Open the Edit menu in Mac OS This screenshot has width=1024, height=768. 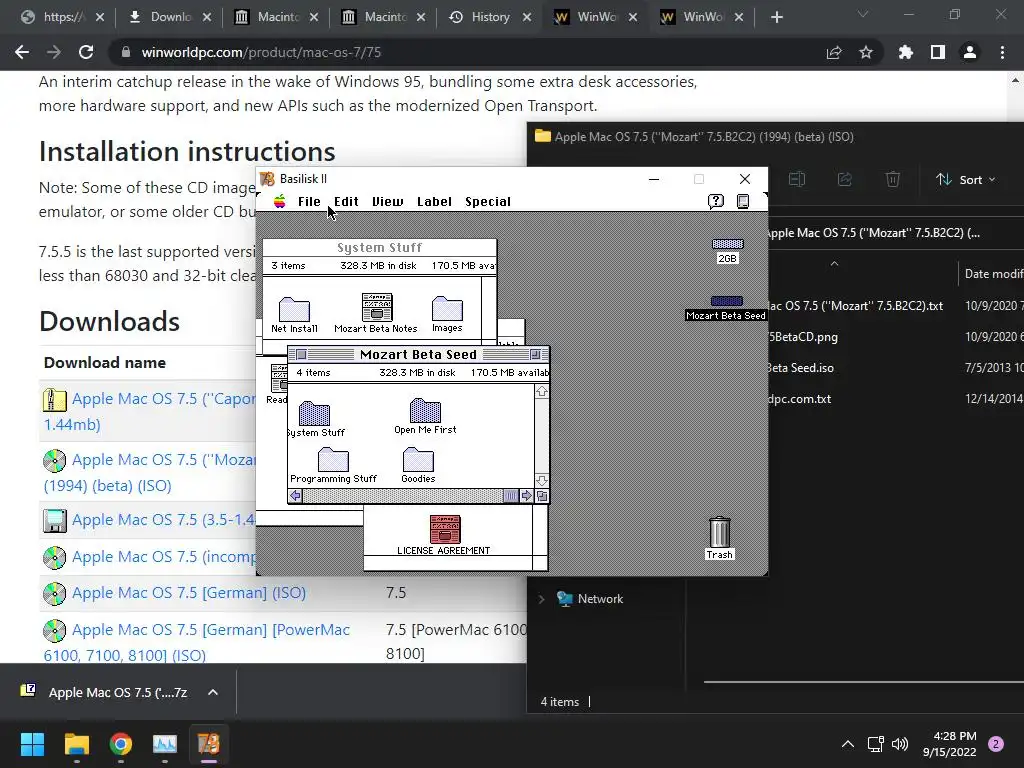click(x=346, y=202)
